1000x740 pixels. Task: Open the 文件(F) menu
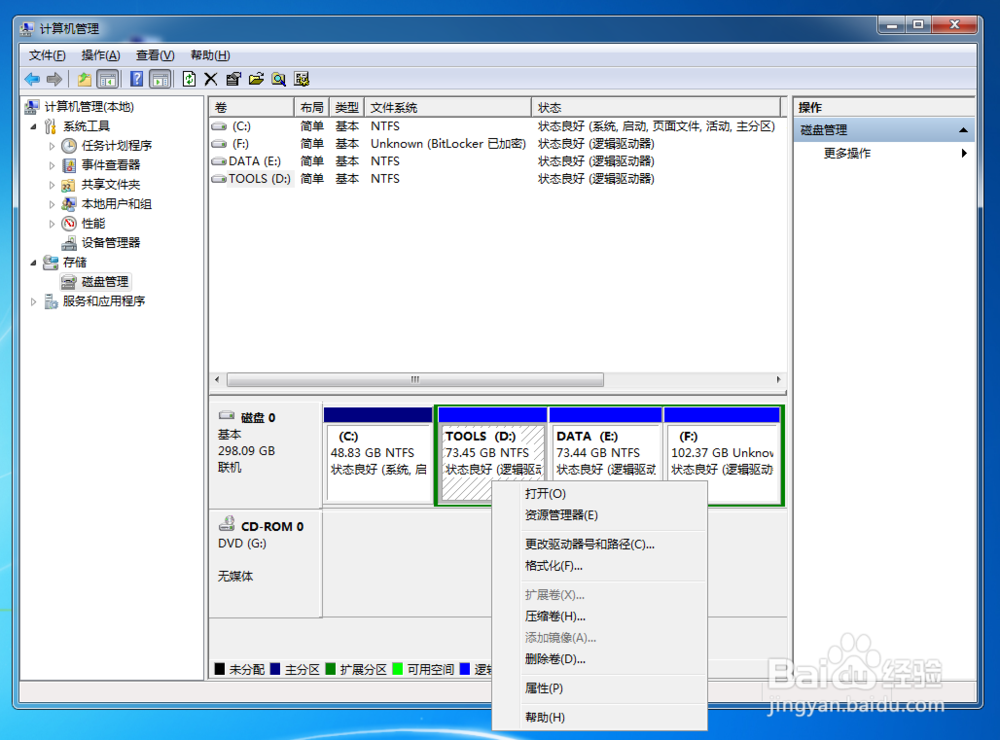47,56
